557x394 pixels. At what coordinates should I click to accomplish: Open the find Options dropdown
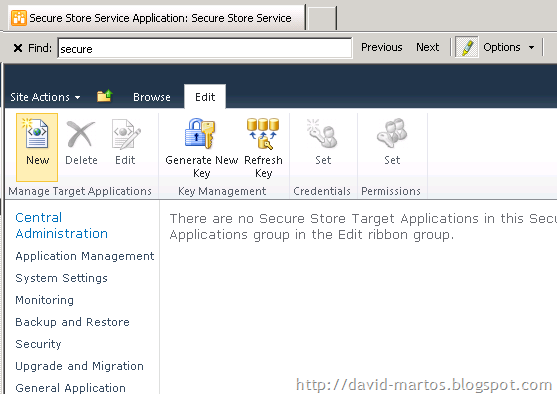coord(508,47)
